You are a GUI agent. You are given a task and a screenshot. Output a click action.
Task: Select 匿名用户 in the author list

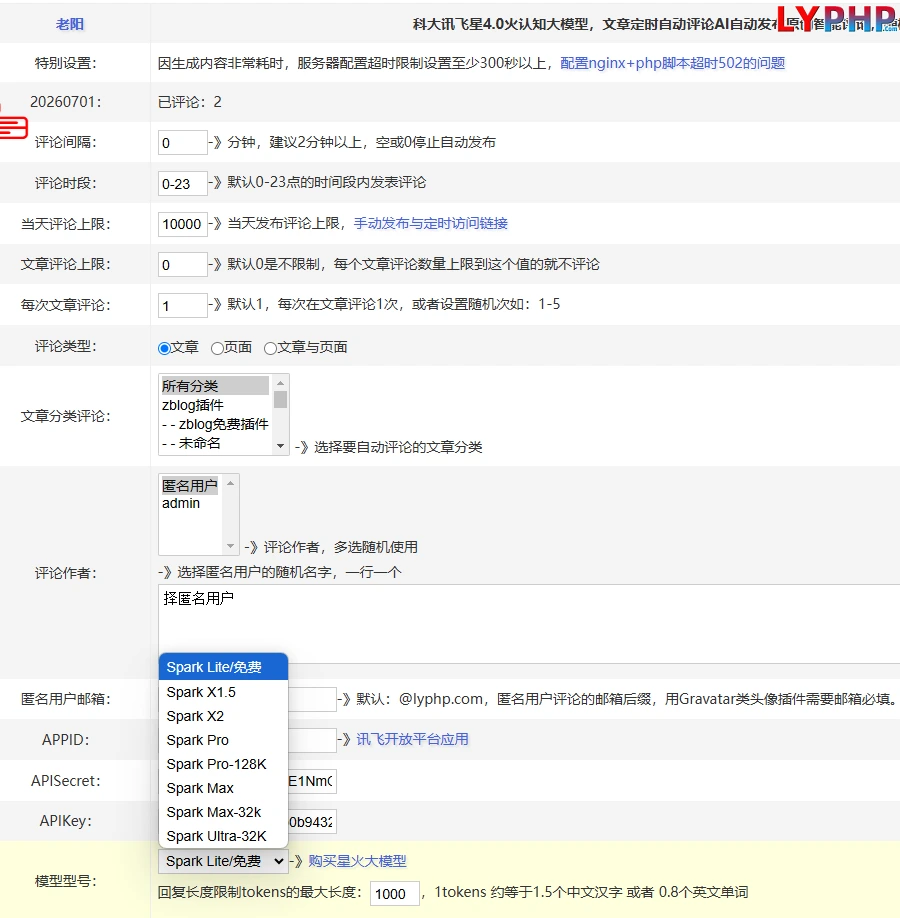click(190, 485)
